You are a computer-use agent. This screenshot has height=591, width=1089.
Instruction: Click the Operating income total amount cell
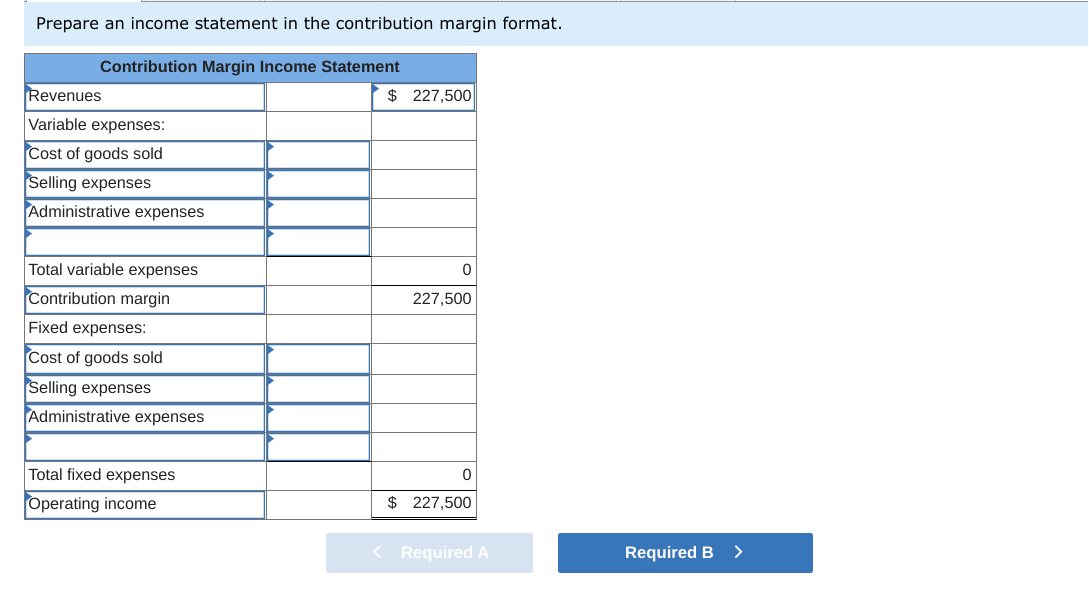(x=422, y=504)
